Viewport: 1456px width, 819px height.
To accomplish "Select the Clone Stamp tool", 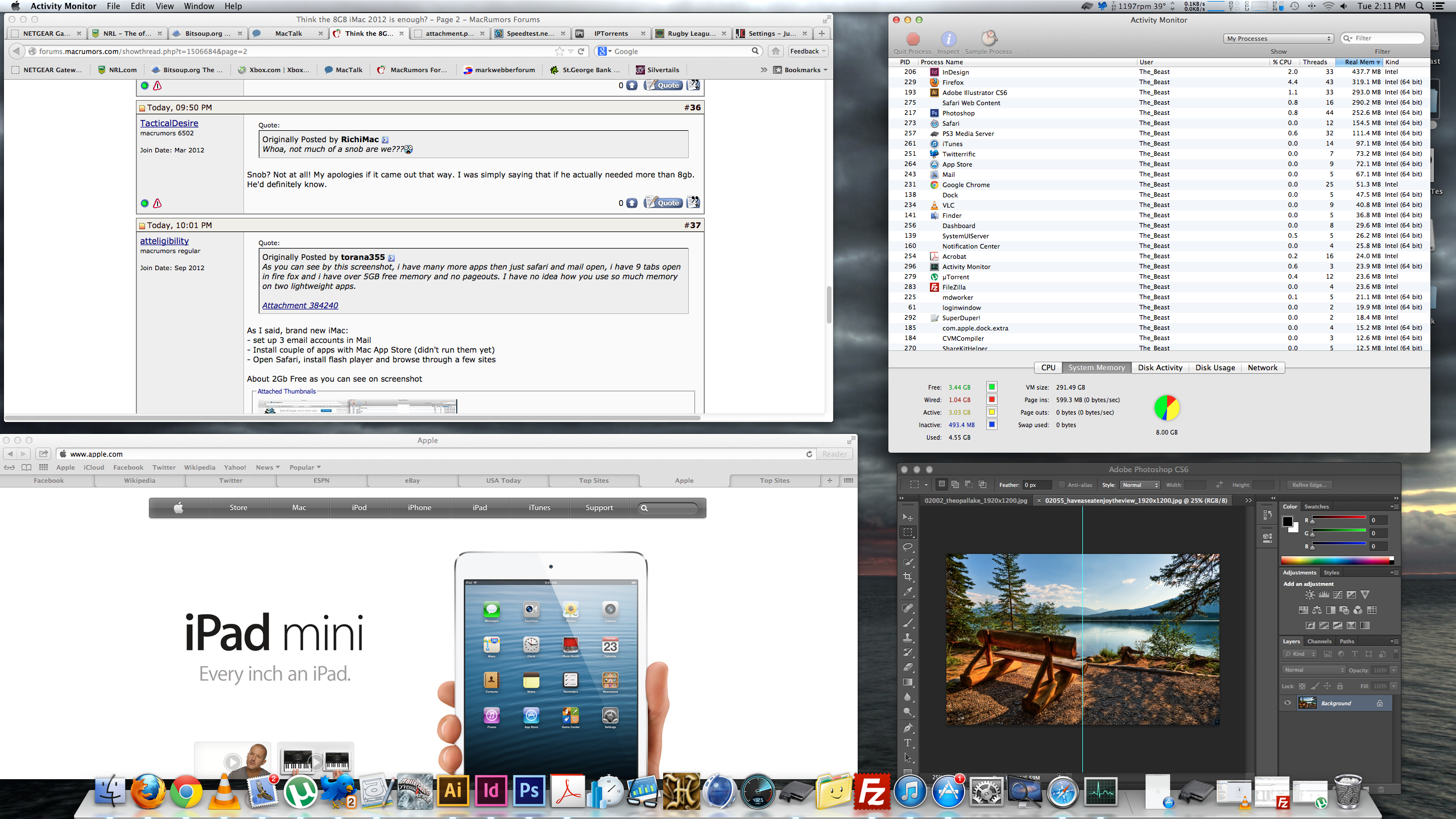I will point(908,638).
